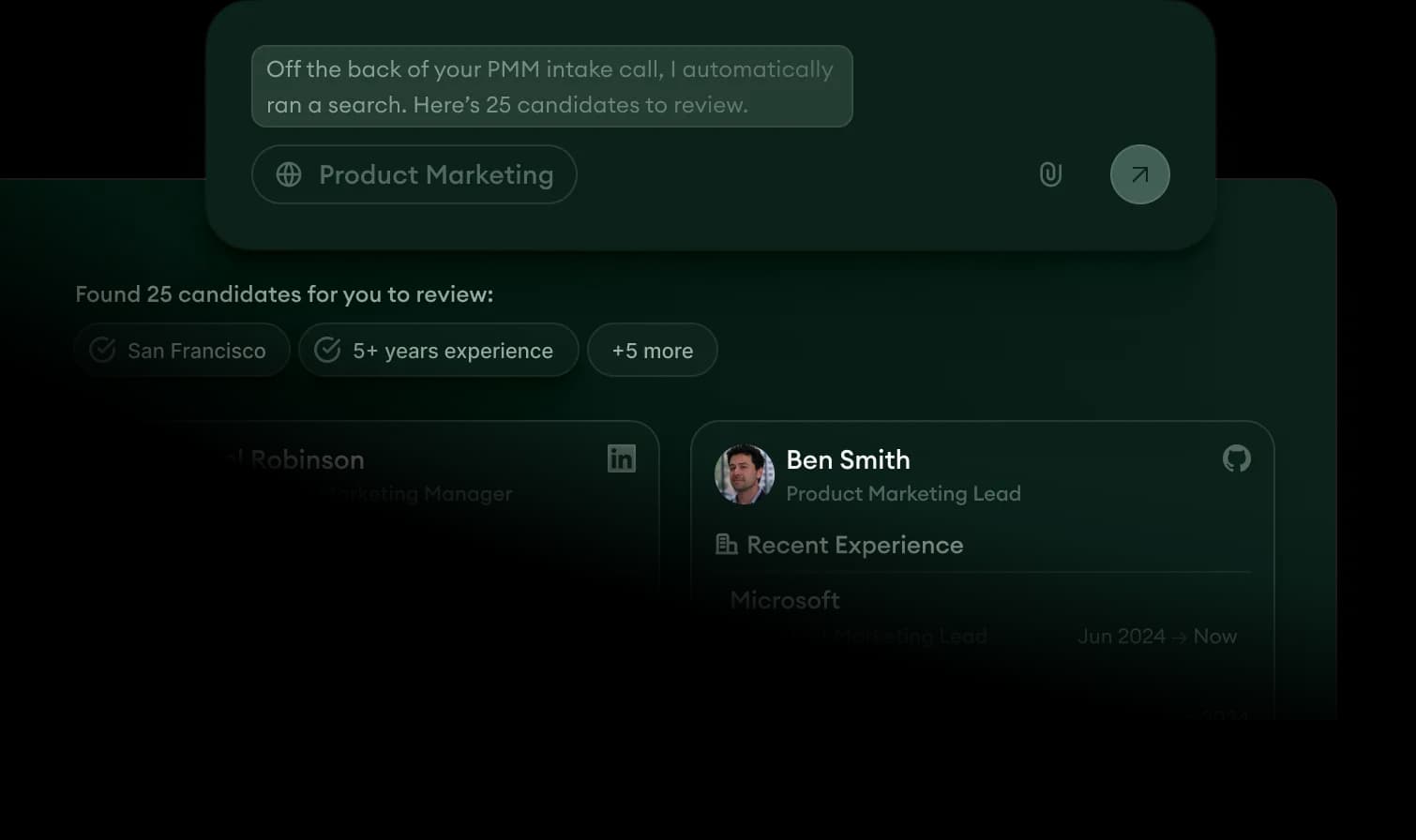The image size is (1416, 840).
Task: Toggle the San Francisco filter chip
Action: tap(182, 350)
